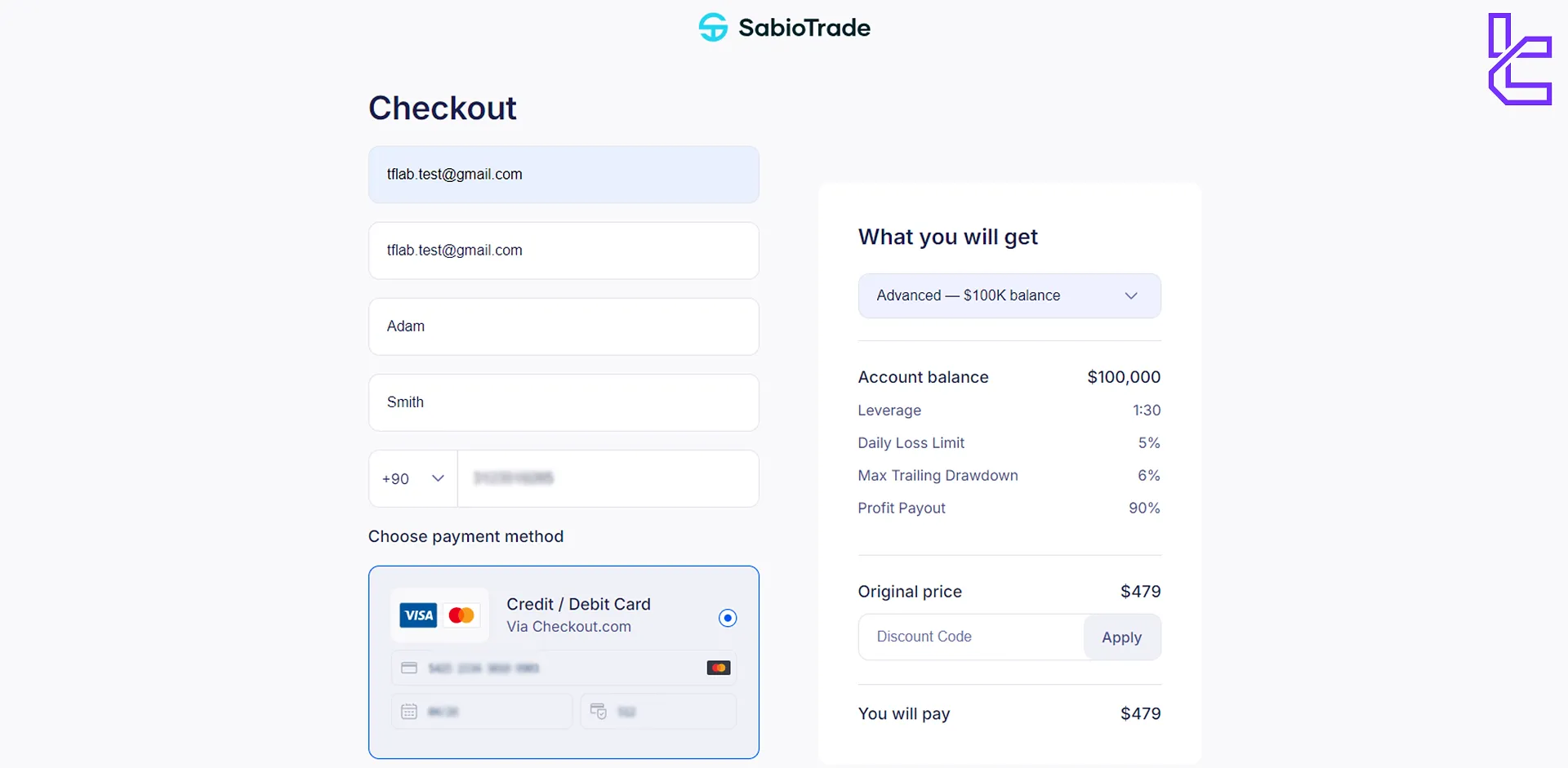Edit the first name field containing Adam
Image resolution: width=1568 pixels, height=768 pixels.
563,326
